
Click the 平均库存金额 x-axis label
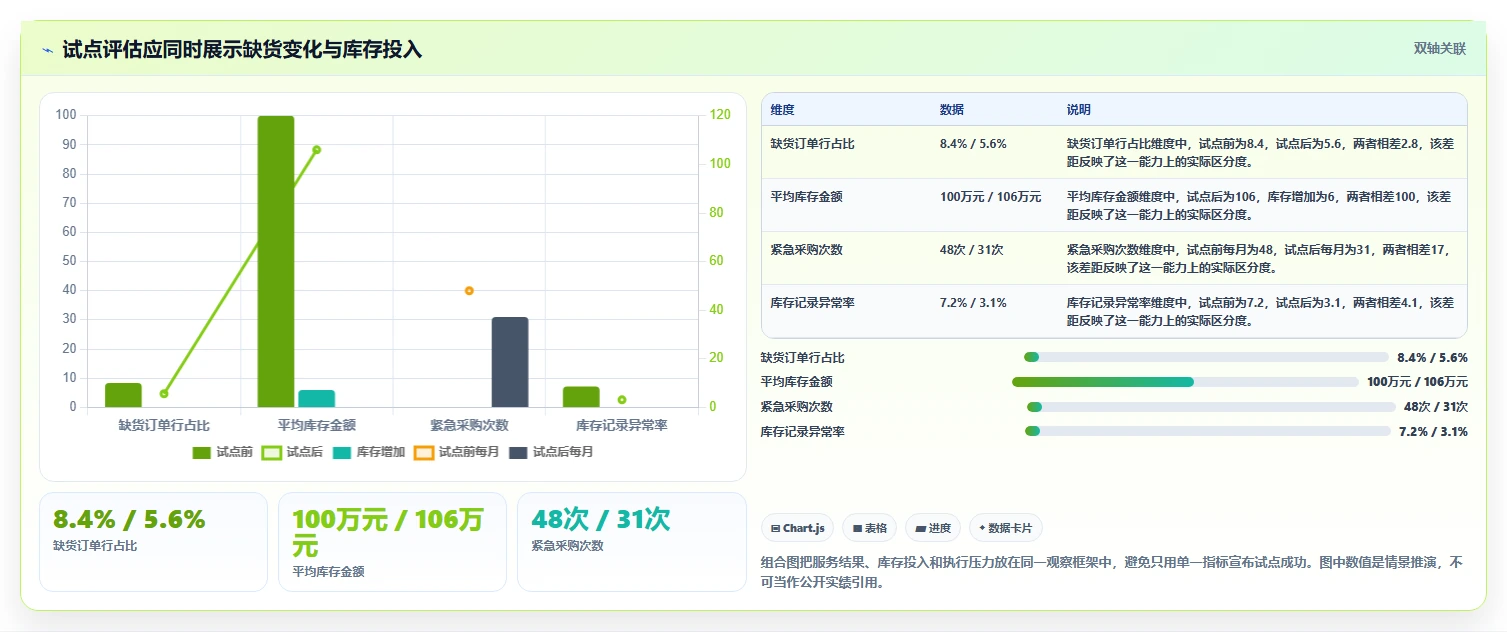(x=316, y=425)
